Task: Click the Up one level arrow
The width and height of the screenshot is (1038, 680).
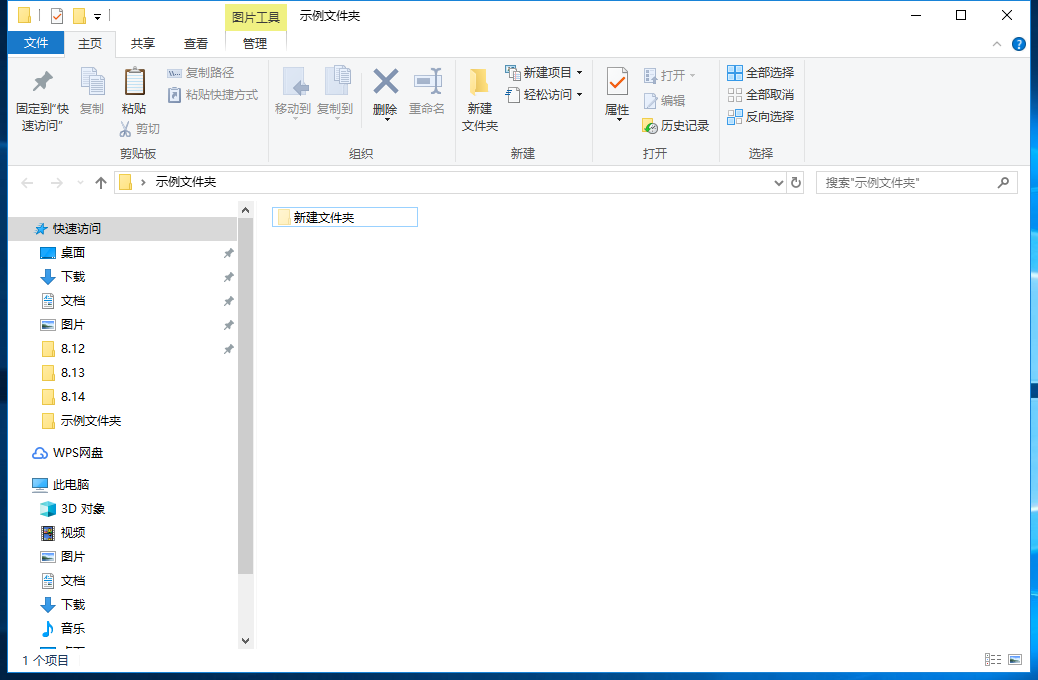Action: pyautogui.click(x=101, y=183)
